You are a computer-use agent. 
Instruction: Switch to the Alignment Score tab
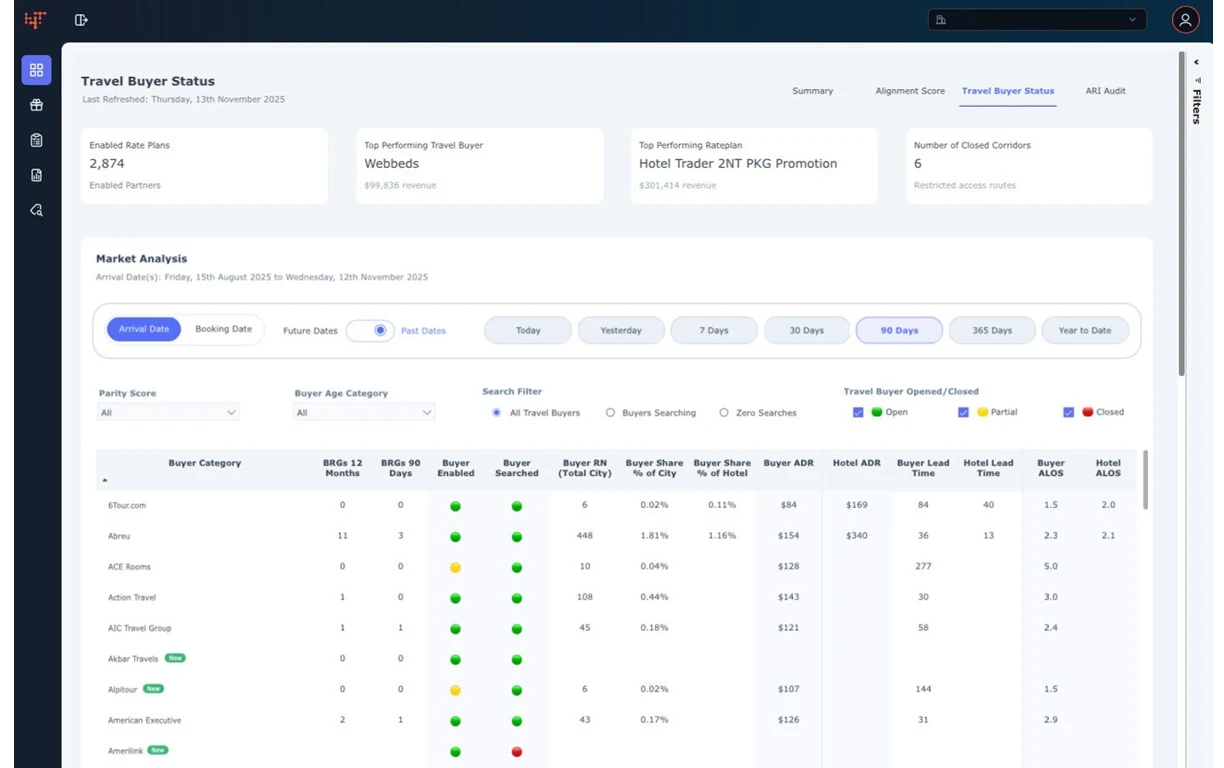909,91
